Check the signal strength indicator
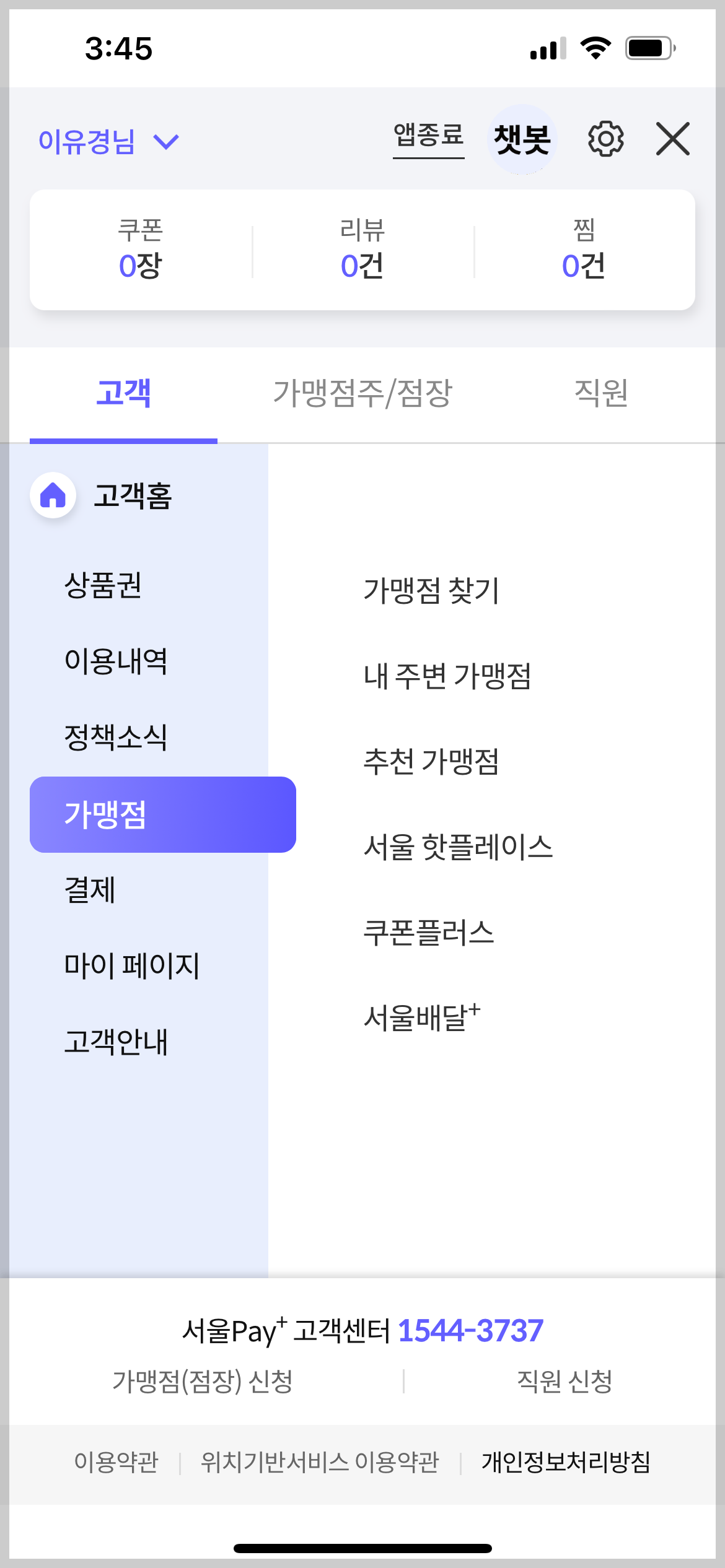725x1568 pixels. (x=545, y=48)
